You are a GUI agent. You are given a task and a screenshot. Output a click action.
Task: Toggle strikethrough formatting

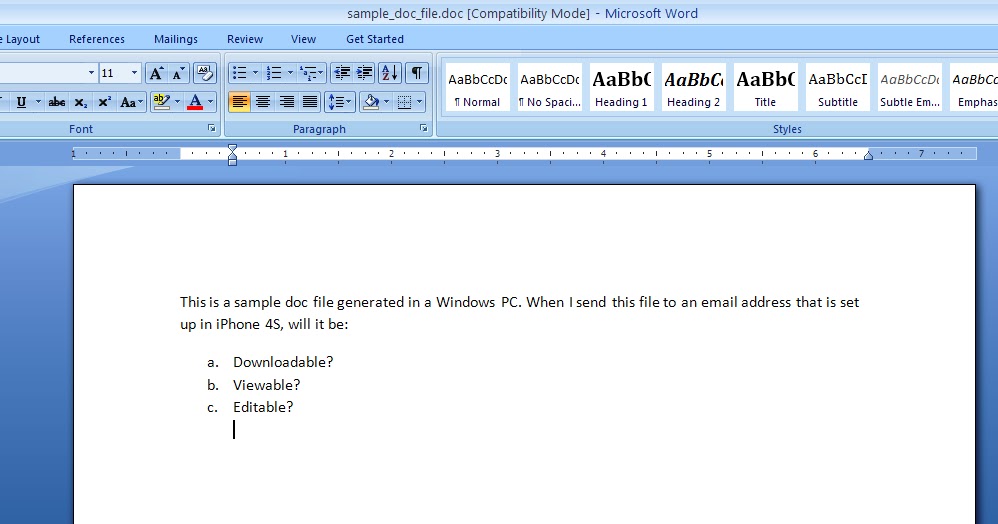click(57, 102)
